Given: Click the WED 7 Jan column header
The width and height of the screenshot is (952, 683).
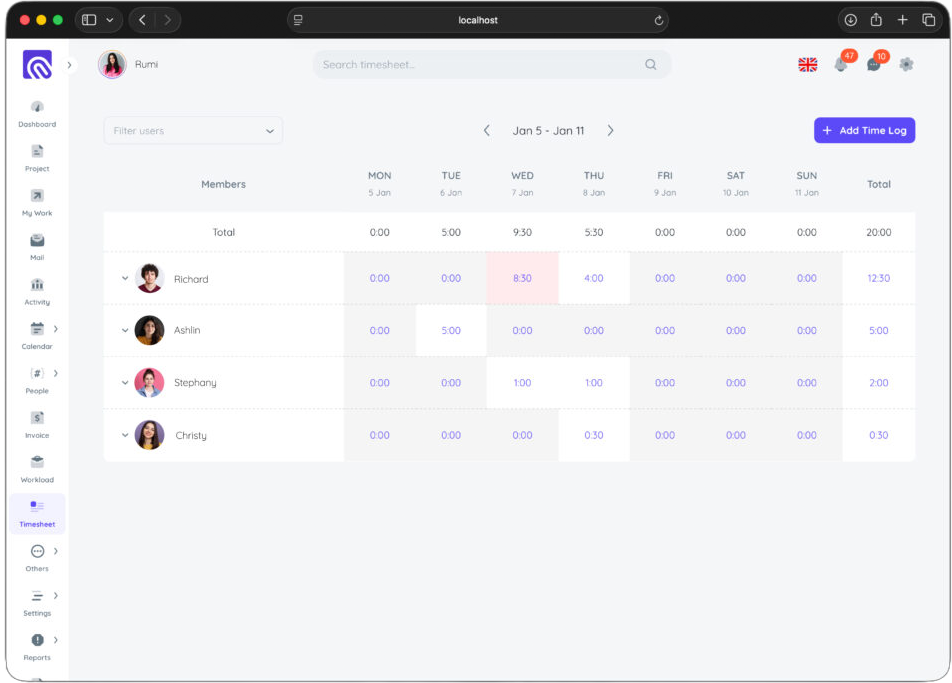Looking at the screenshot, I should (522, 183).
